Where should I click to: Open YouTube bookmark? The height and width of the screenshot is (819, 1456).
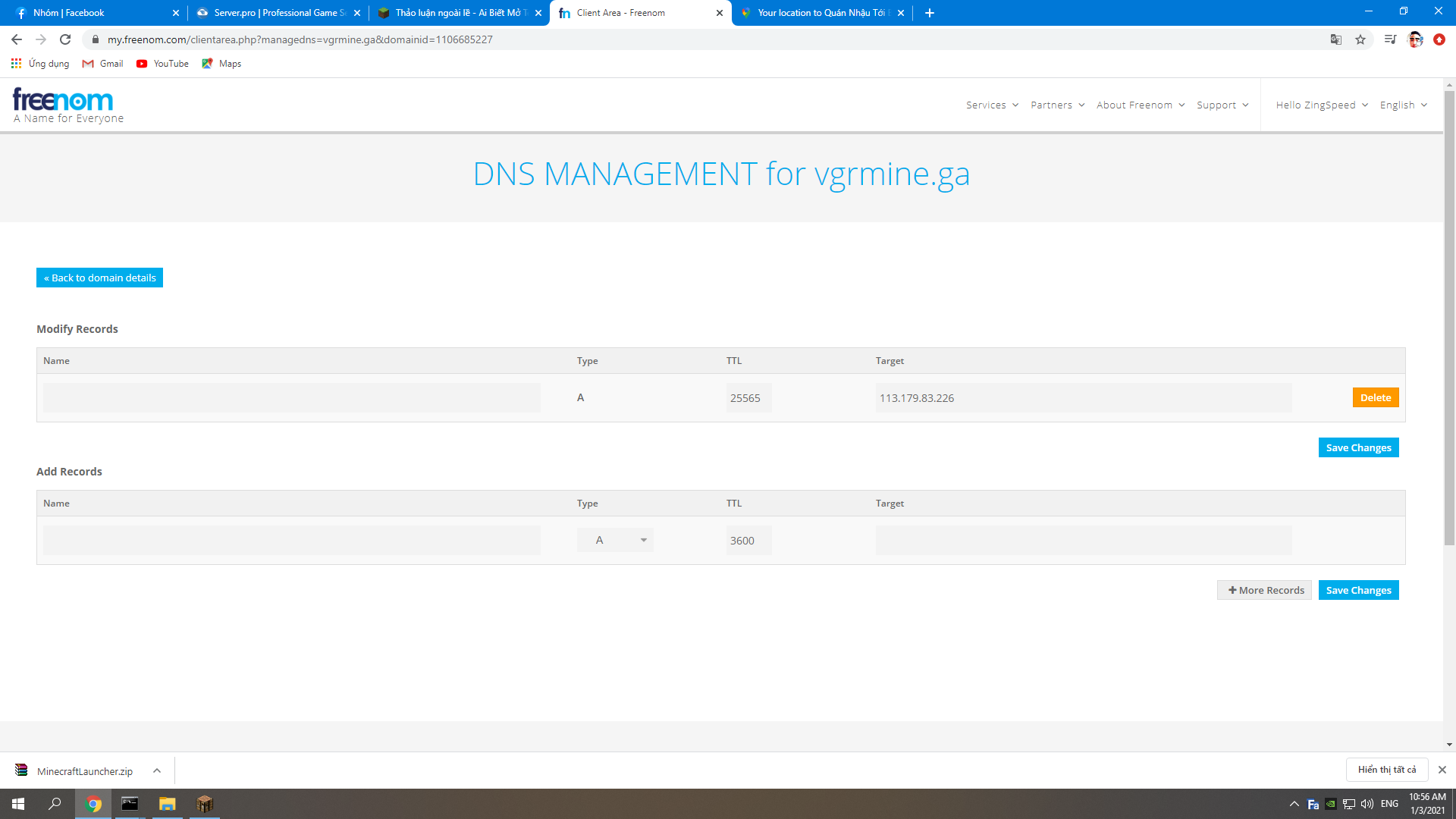[162, 64]
